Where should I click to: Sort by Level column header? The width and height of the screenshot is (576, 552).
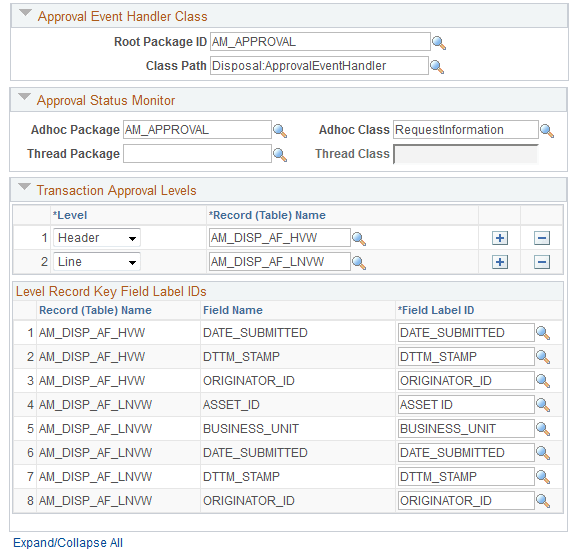coord(70,215)
